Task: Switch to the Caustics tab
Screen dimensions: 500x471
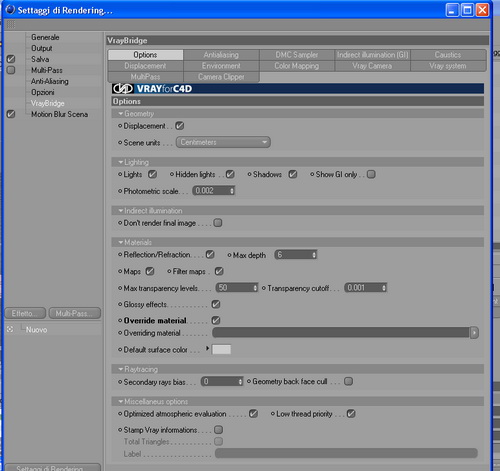Action: tap(448, 55)
